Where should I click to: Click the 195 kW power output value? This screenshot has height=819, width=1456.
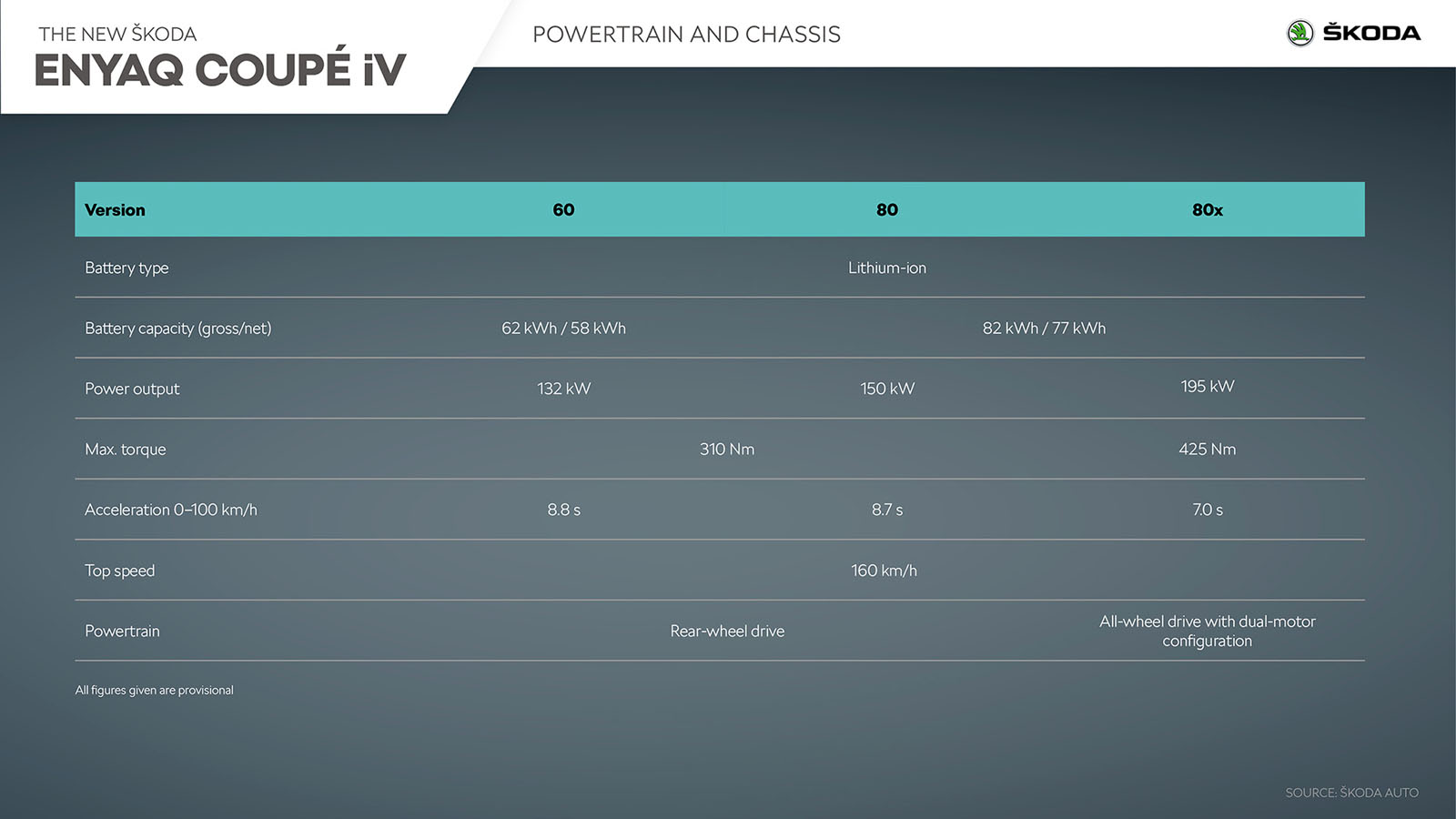point(1207,387)
